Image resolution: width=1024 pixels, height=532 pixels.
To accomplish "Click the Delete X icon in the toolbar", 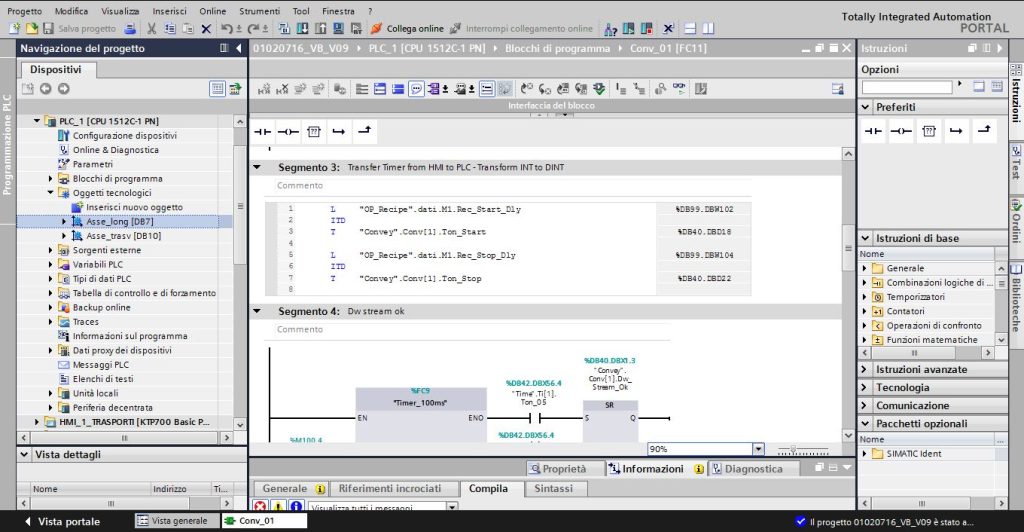I will click(206, 29).
